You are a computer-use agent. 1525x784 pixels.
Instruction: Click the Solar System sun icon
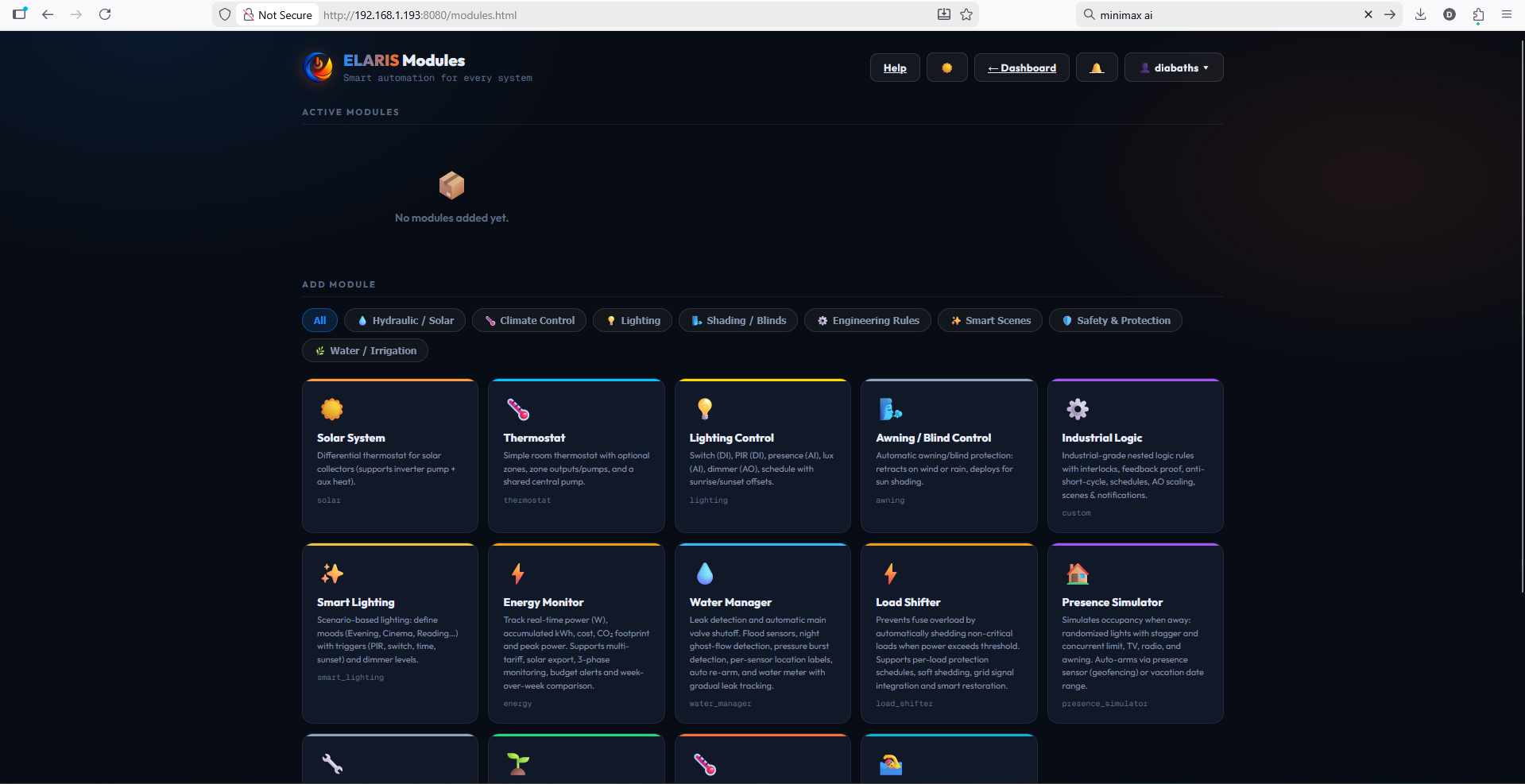[331, 409]
